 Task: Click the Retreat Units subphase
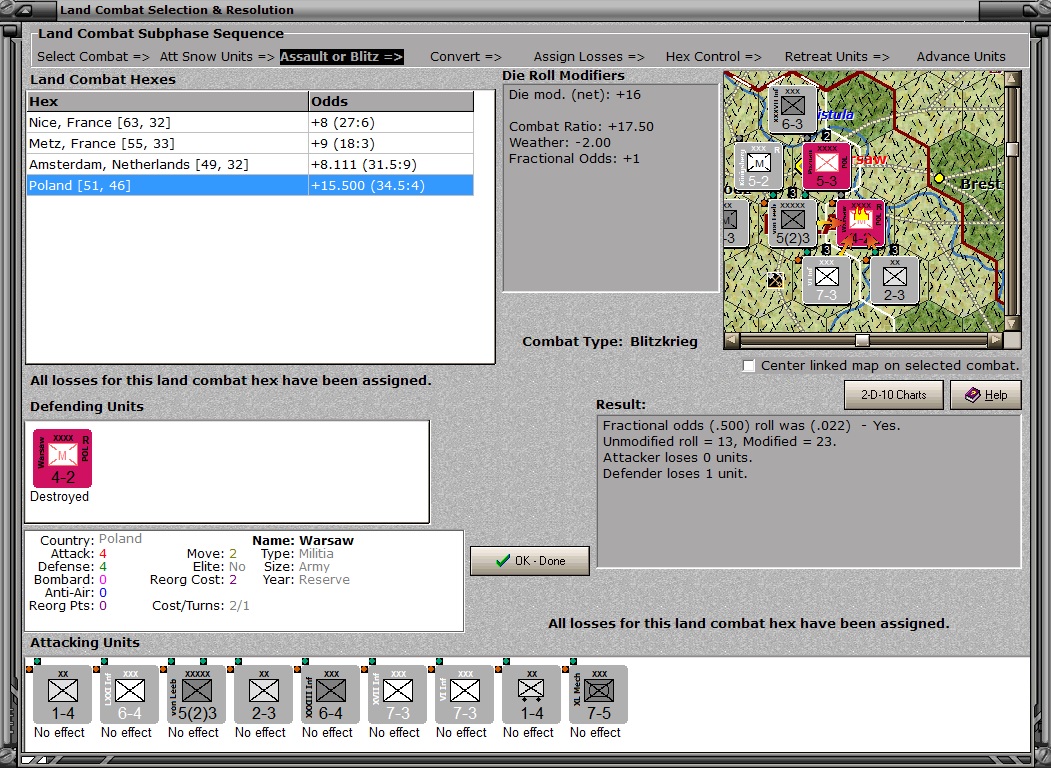tap(837, 57)
